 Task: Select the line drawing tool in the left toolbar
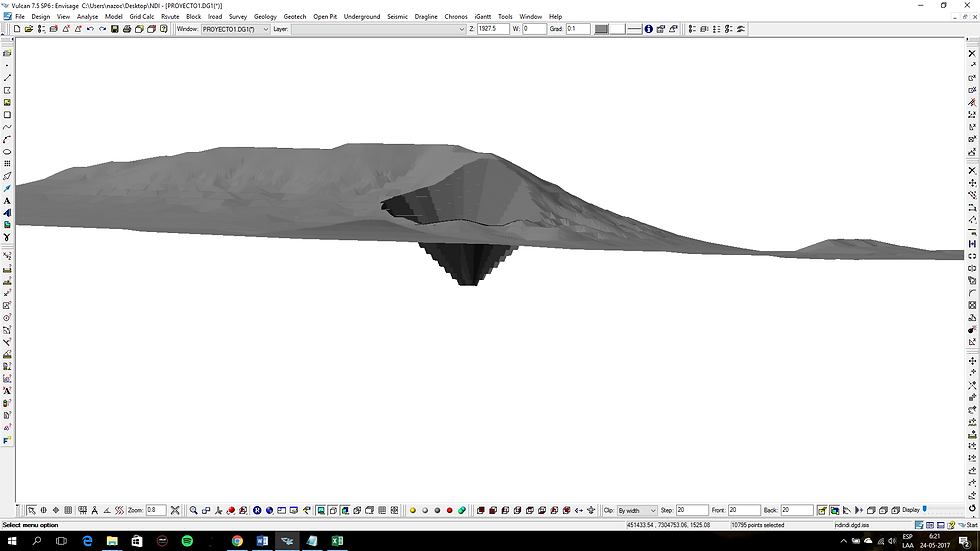(x=7, y=78)
